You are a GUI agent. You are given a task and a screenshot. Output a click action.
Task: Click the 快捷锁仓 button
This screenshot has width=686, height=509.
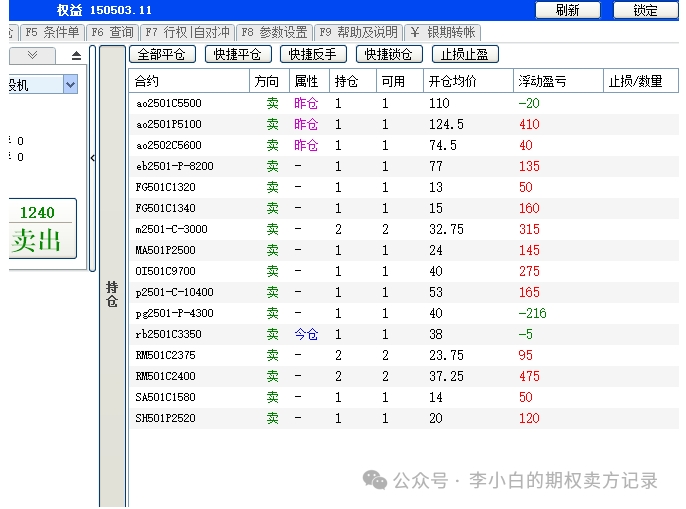pyautogui.click(x=389, y=54)
